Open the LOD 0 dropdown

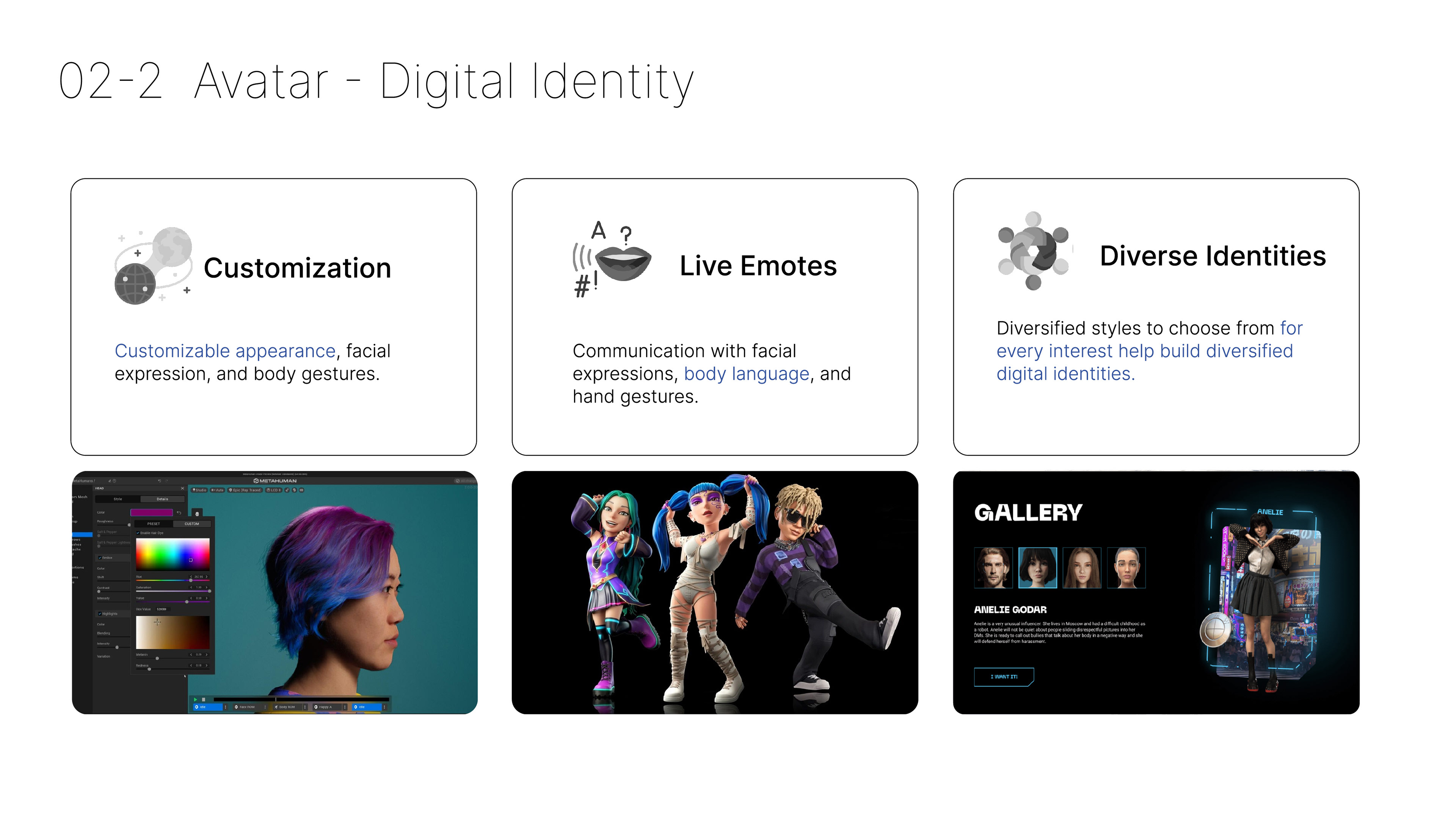pos(273,490)
